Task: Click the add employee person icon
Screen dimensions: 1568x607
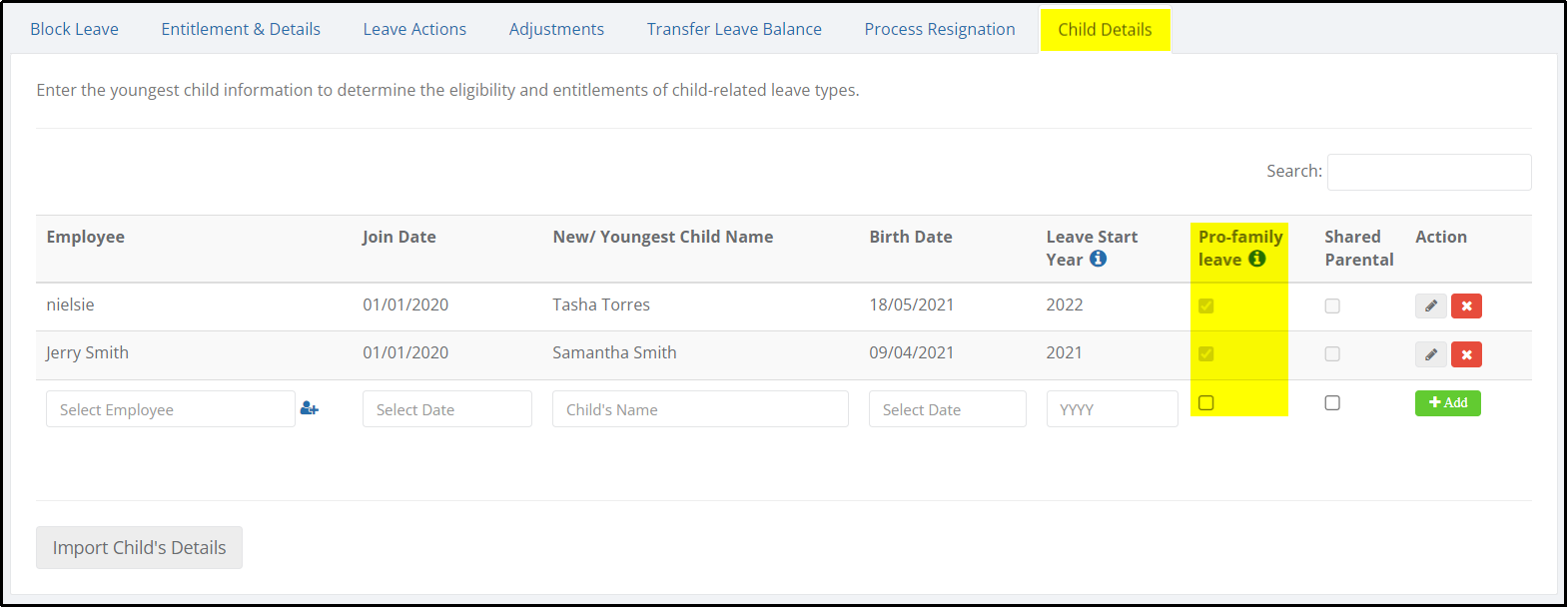Action: click(x=310, y=408)
